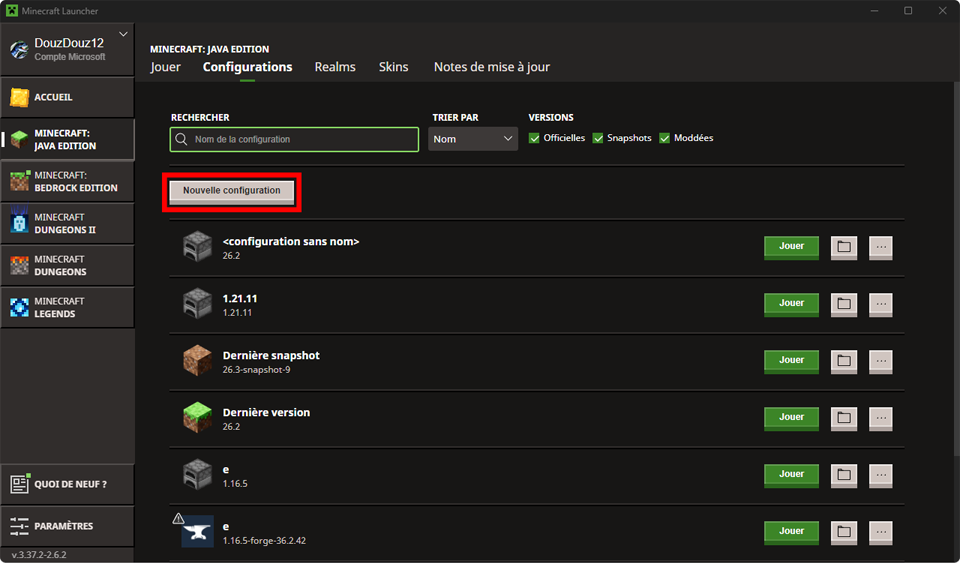Click the search magnifier icon
Image resolution: width=960 pixels, height=563 pixels.
[181, 140]
